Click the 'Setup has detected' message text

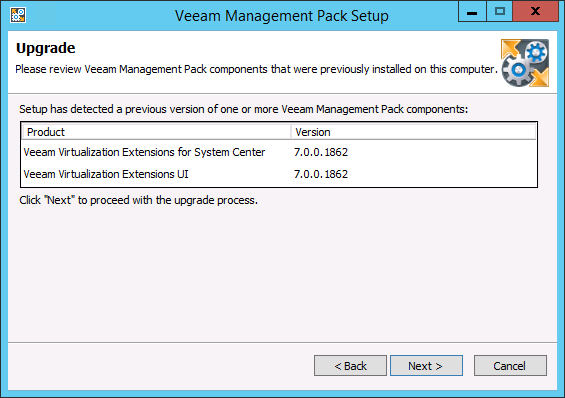tap(244, 109)
